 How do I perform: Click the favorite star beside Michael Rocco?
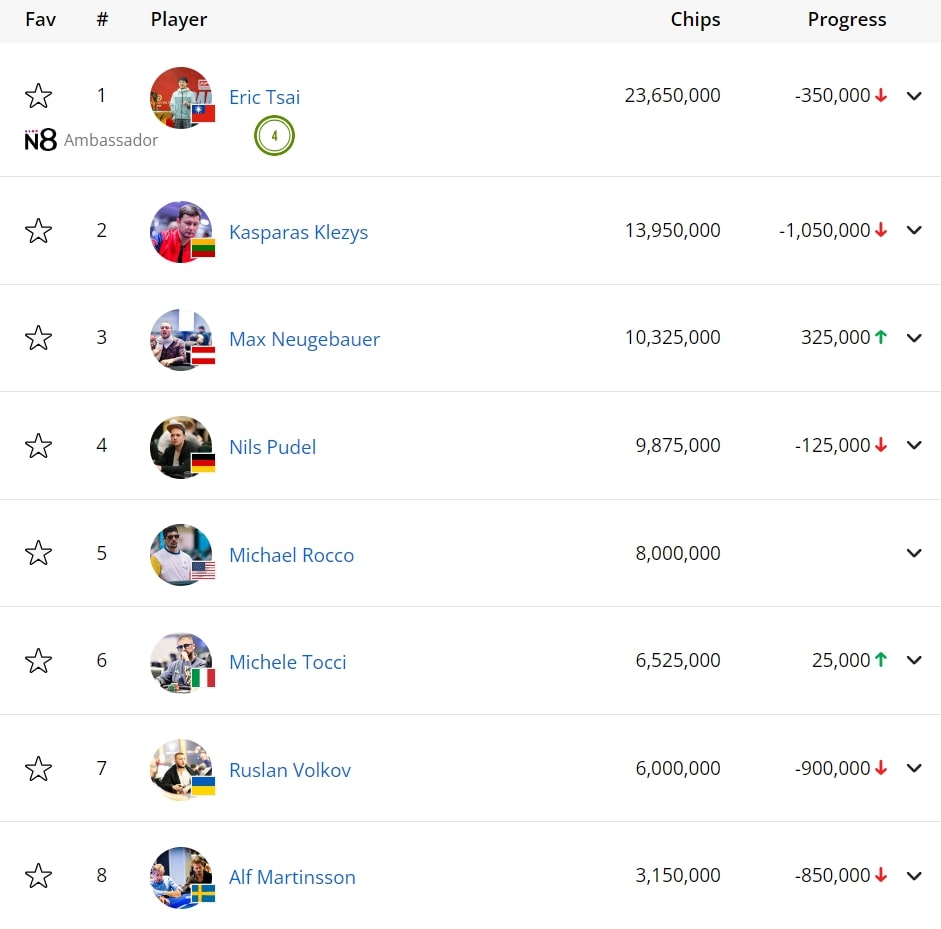click(x=38, y=553)
